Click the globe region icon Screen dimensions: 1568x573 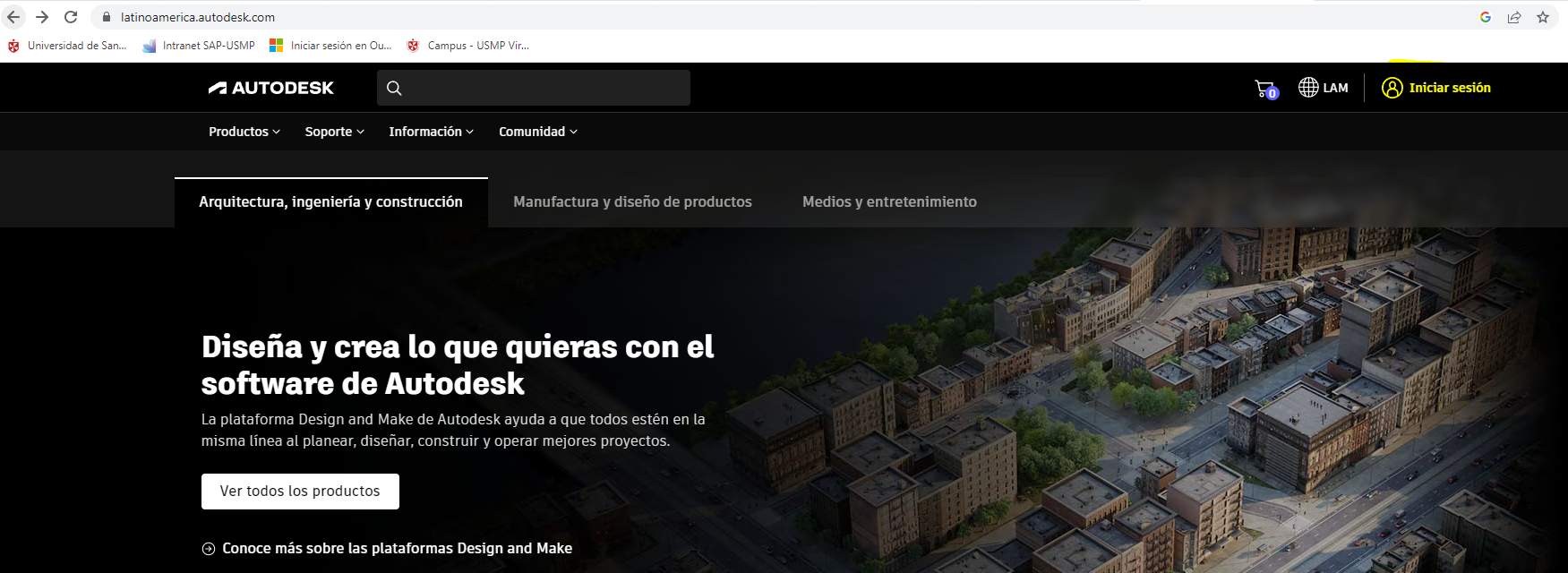point(1308,87)
